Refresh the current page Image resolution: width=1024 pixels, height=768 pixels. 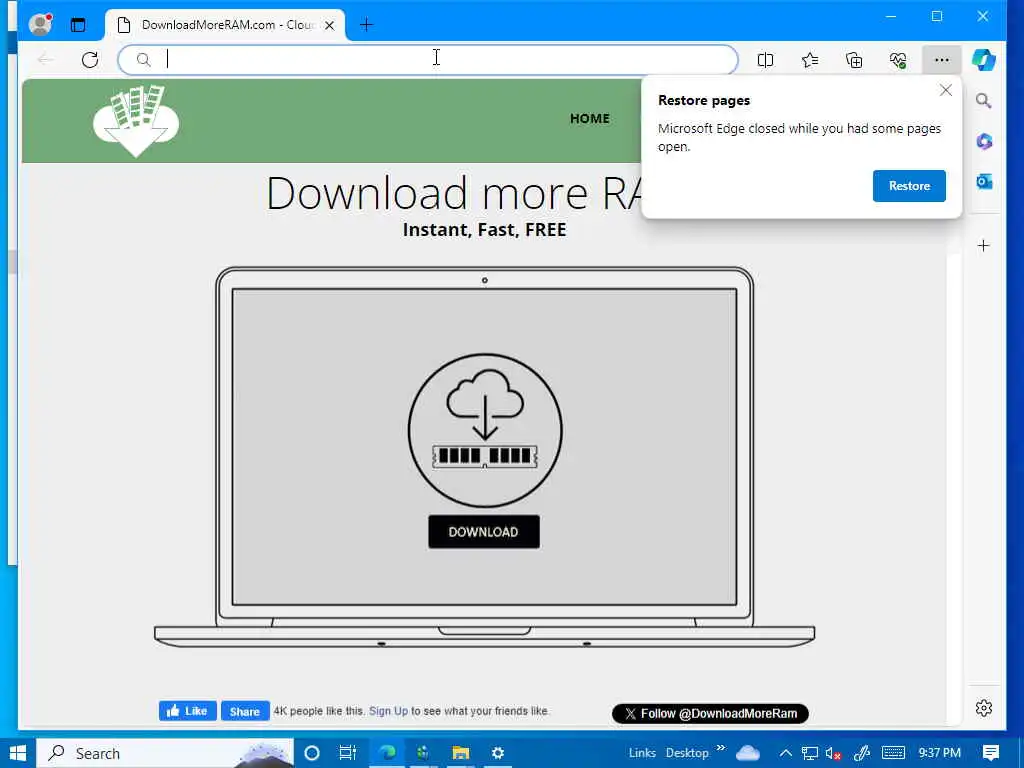point(90,60)
